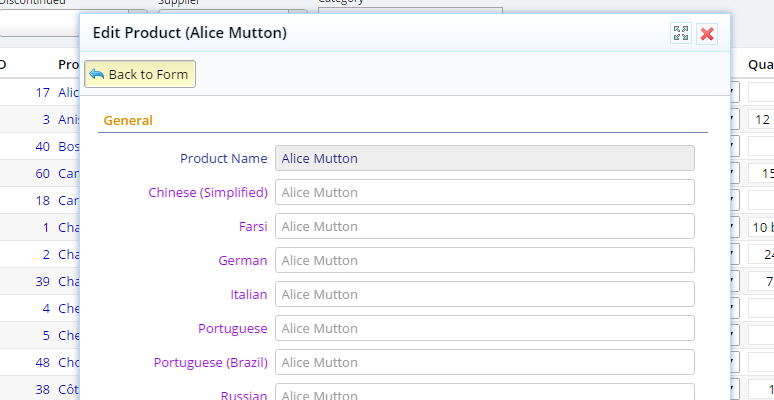Click product ID 4 in background grid
Image resolution: width=774 pixels, height=400 pixels.
(x=46, y=308)
